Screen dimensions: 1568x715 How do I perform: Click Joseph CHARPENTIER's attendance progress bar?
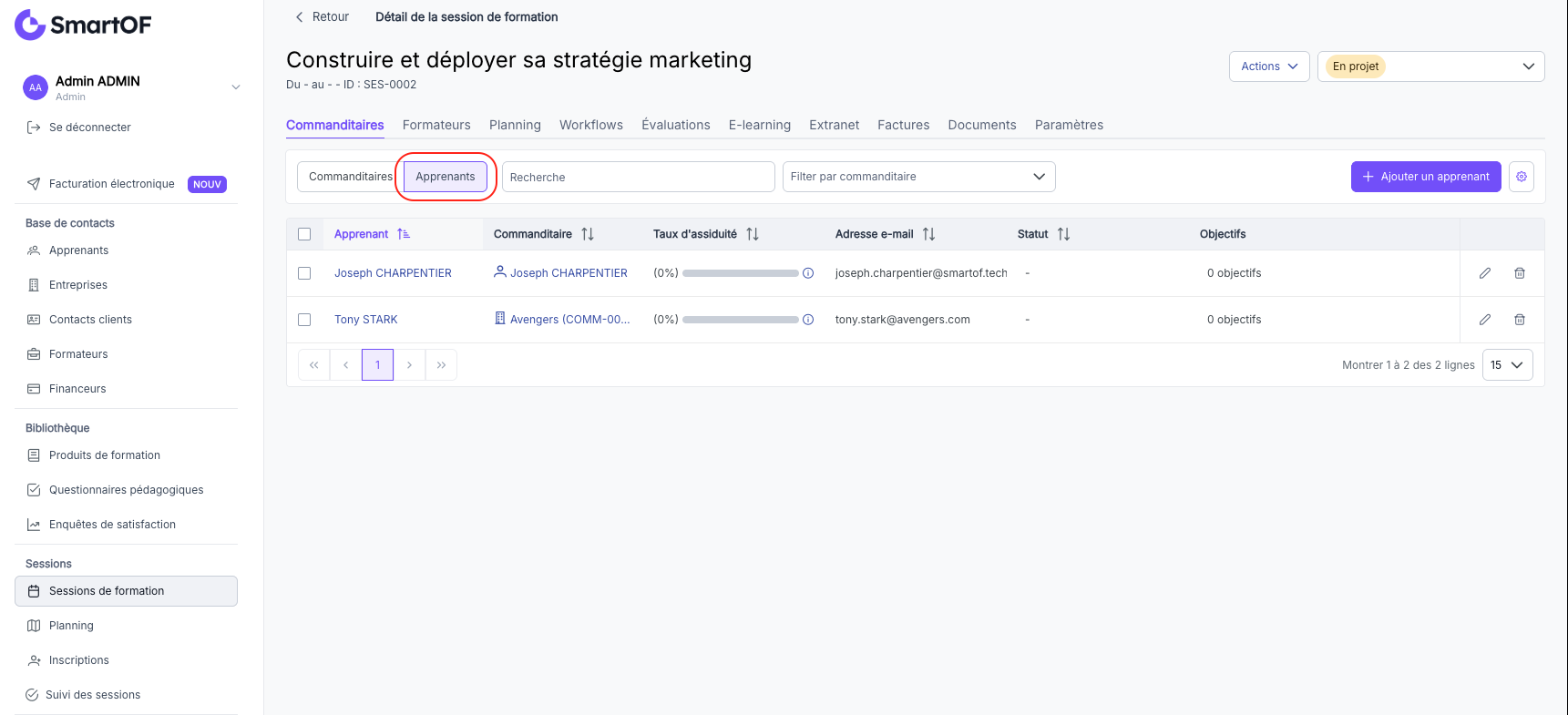pyautogui.click(x=740, y=273)
